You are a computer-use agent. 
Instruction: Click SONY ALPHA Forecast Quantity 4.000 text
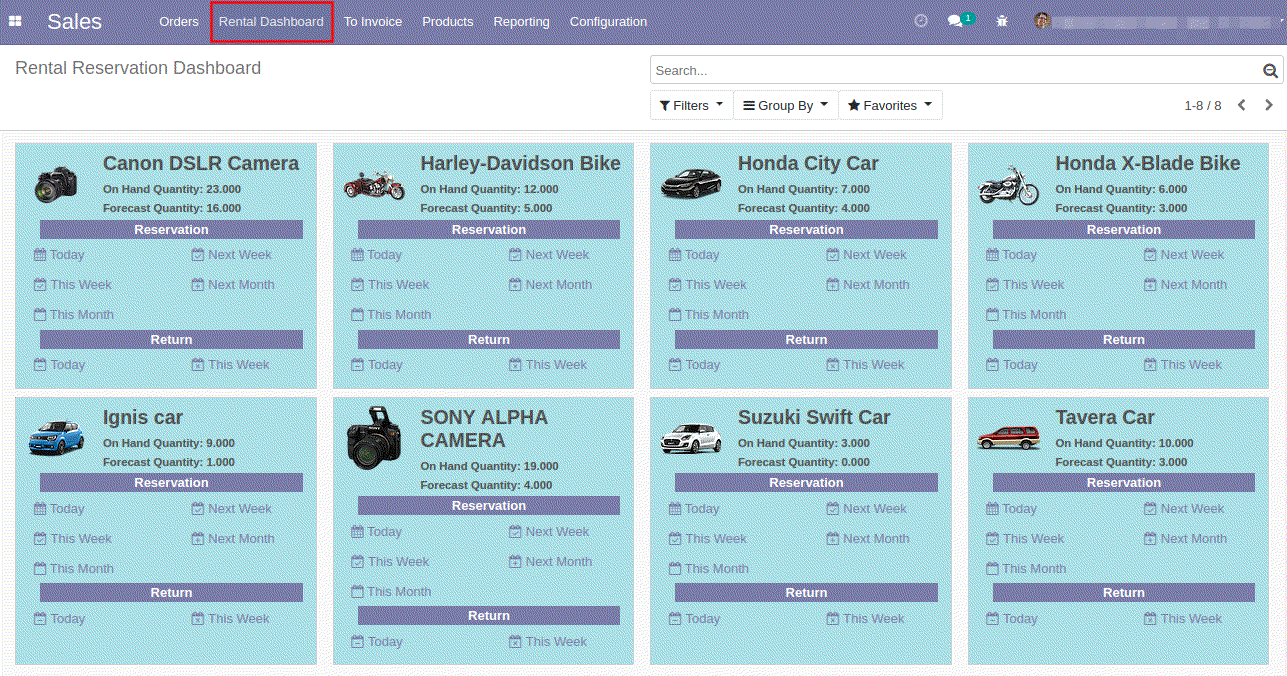click(x=486, y=485)
